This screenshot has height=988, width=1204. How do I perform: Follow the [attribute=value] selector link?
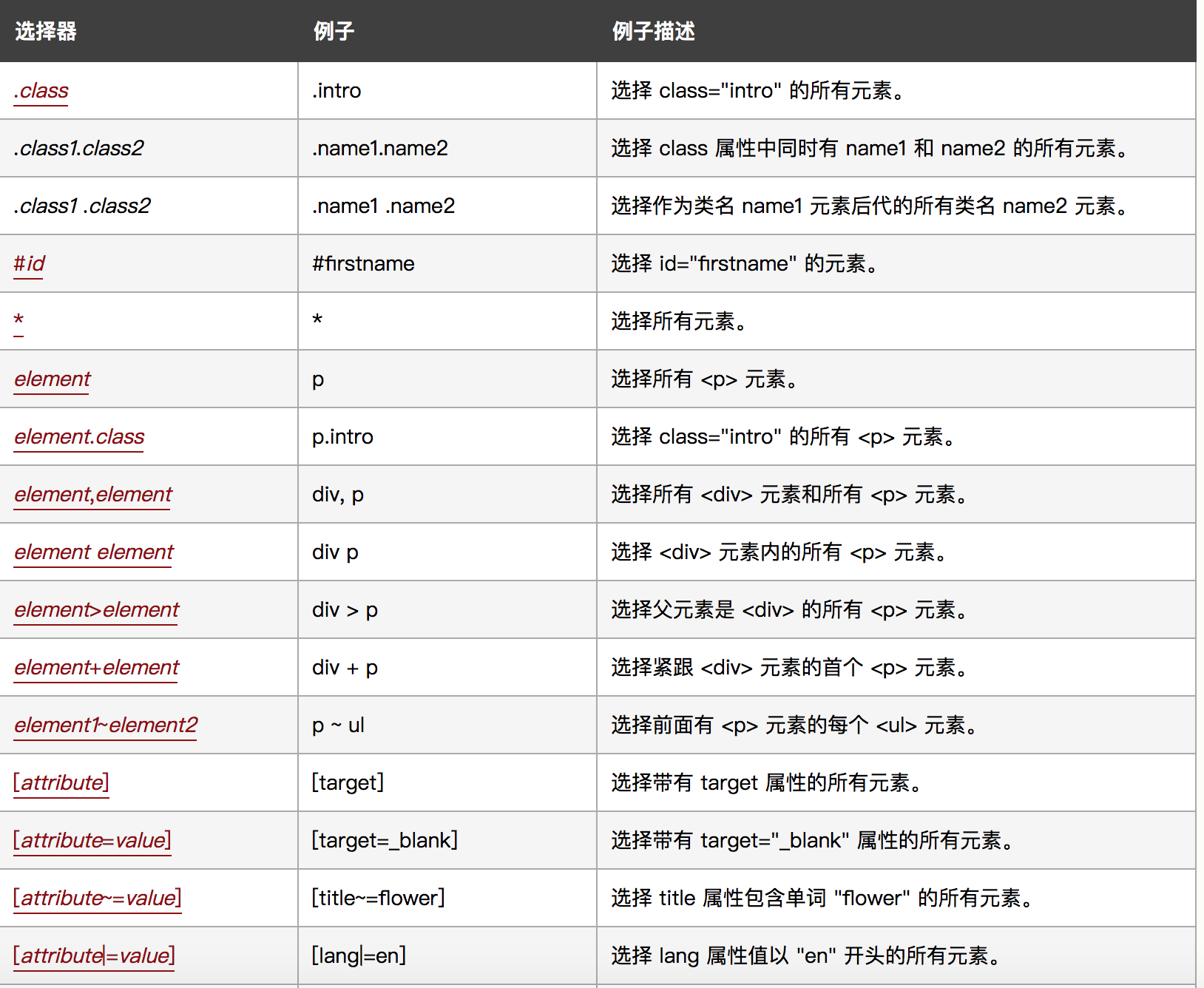click(x=92, y=841)
